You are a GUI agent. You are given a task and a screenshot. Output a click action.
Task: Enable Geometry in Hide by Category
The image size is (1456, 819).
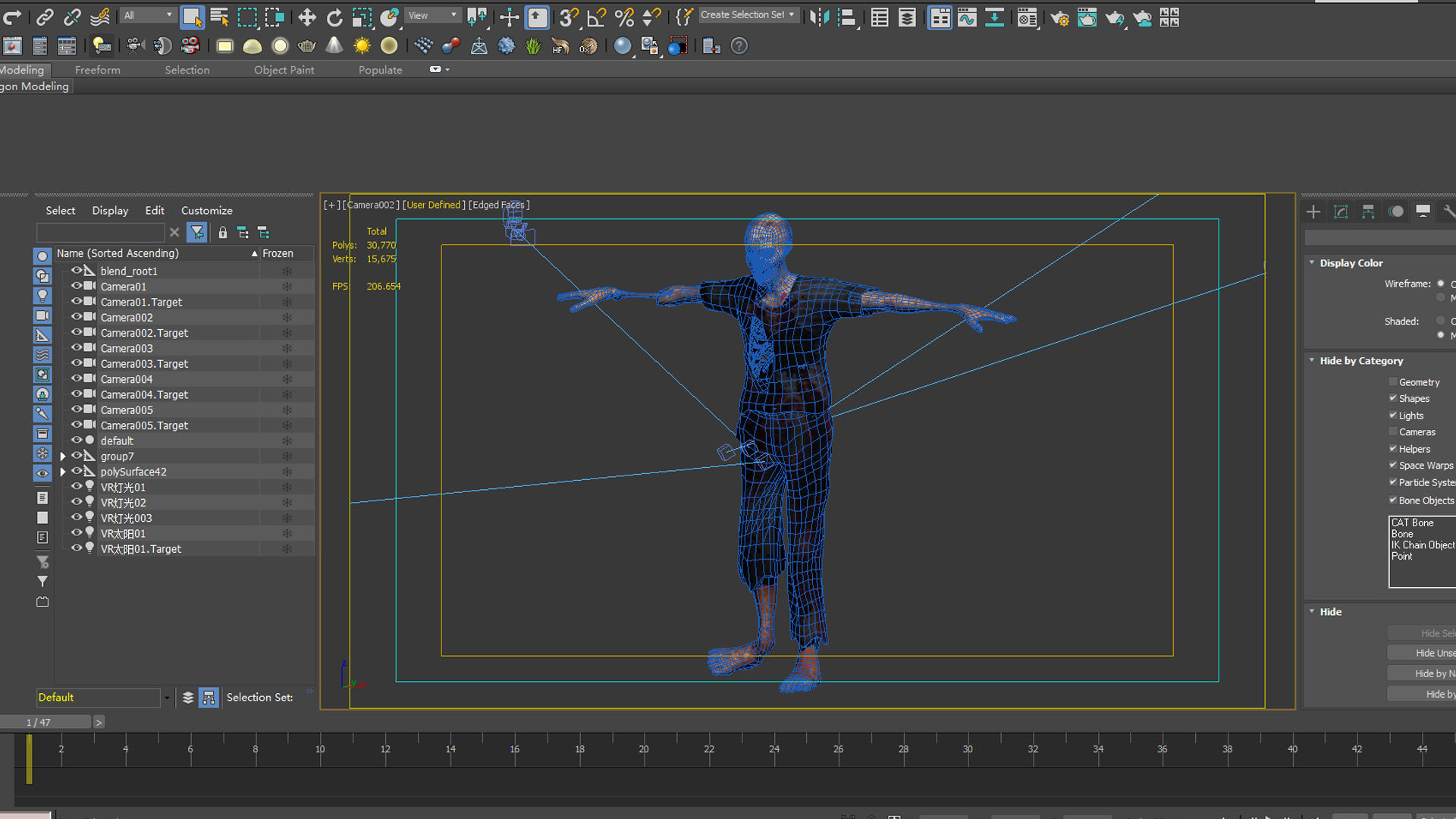[1392, 381]
